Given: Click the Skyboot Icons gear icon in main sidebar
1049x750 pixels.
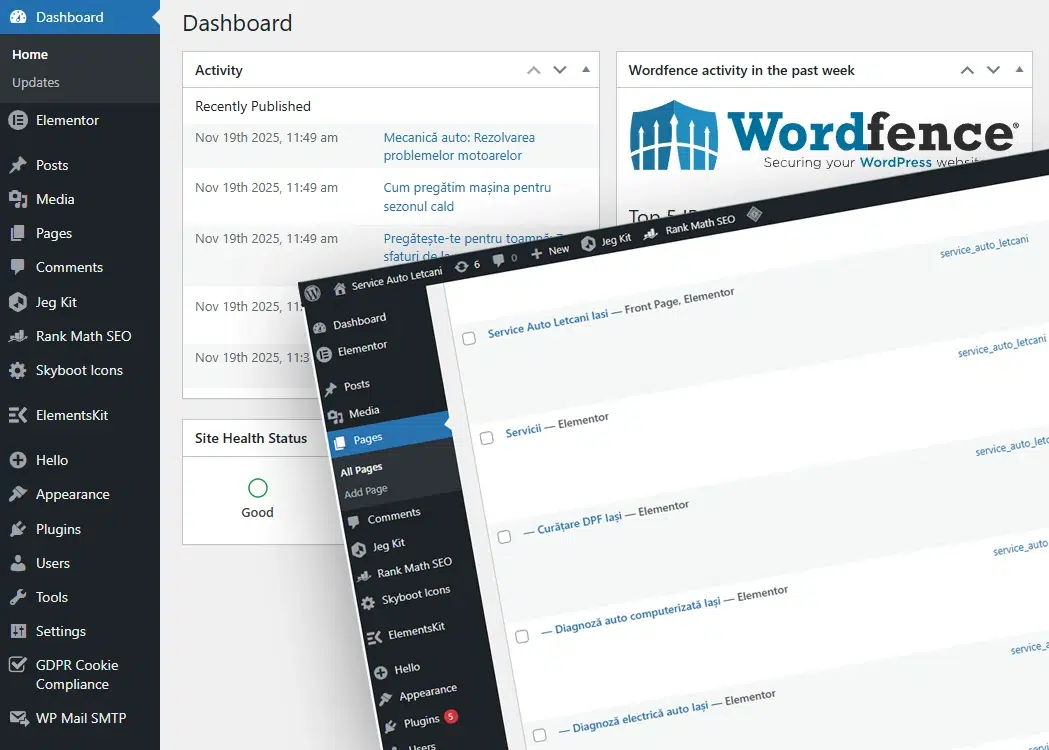Looking at the screenshot, I should pos(18,370).
